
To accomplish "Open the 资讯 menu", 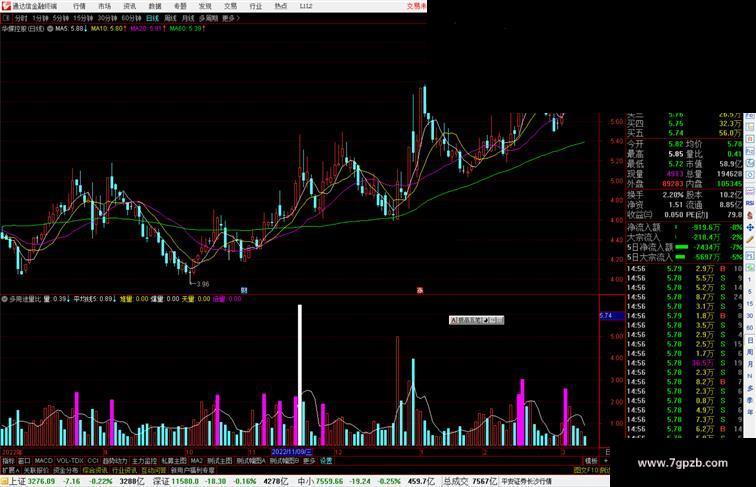I will pos(129,6).
